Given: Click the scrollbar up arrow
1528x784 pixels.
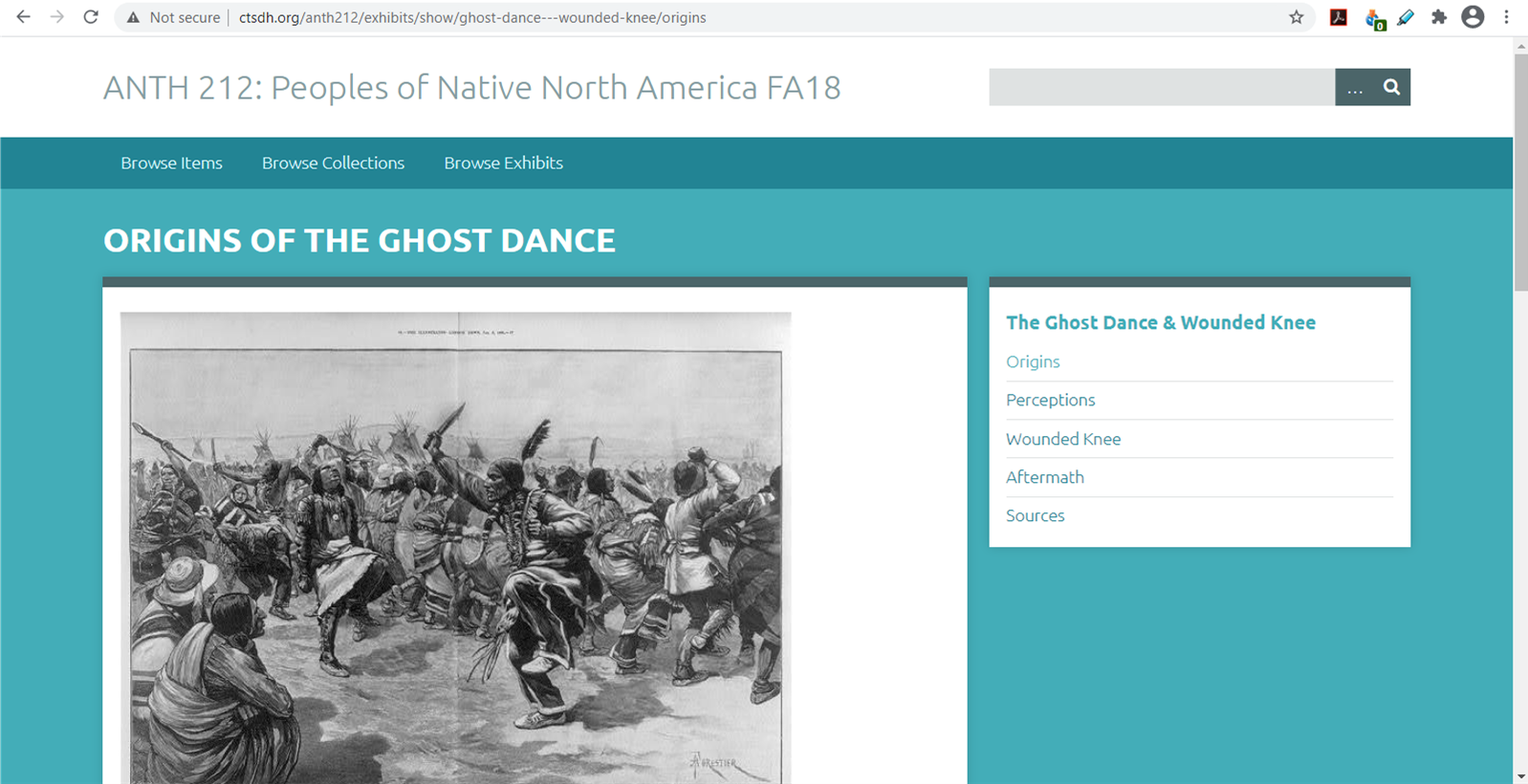Looking at the screenshot, I should coord(1520,45).
